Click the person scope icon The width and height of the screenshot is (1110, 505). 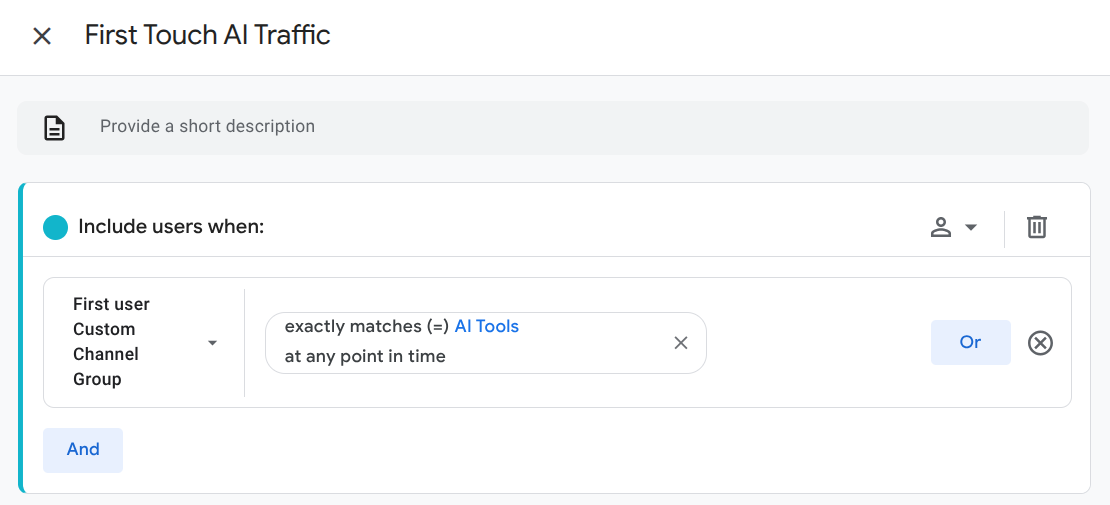[940, 227]
